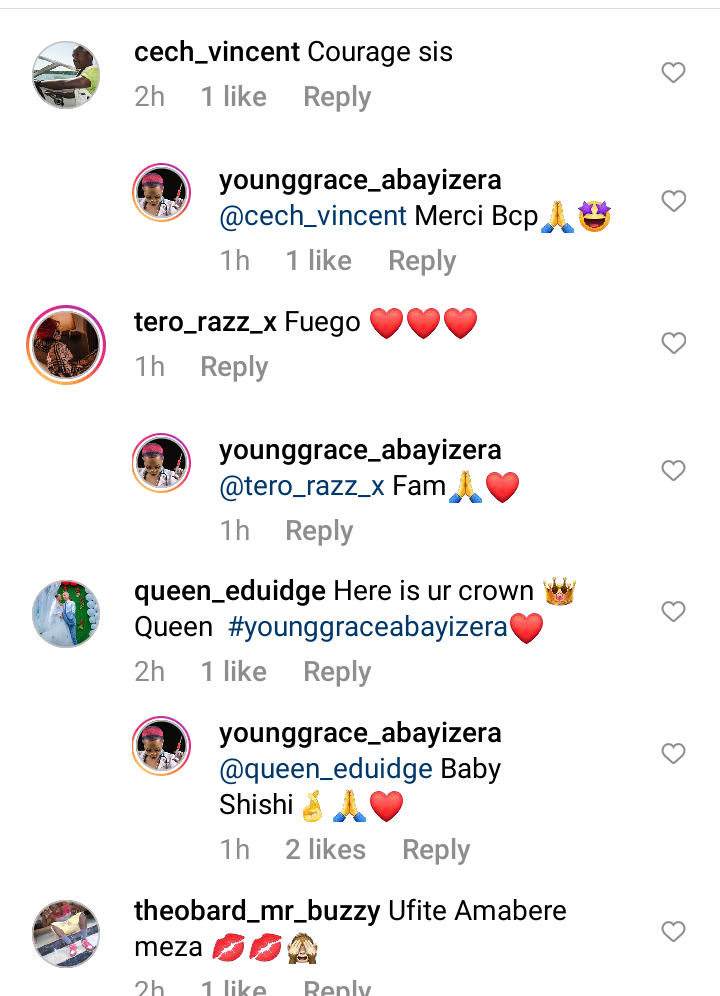Viewport: 720px width, 996px height.
Task: Open the @cech_vincent mention link
Action: click(313, 216)
